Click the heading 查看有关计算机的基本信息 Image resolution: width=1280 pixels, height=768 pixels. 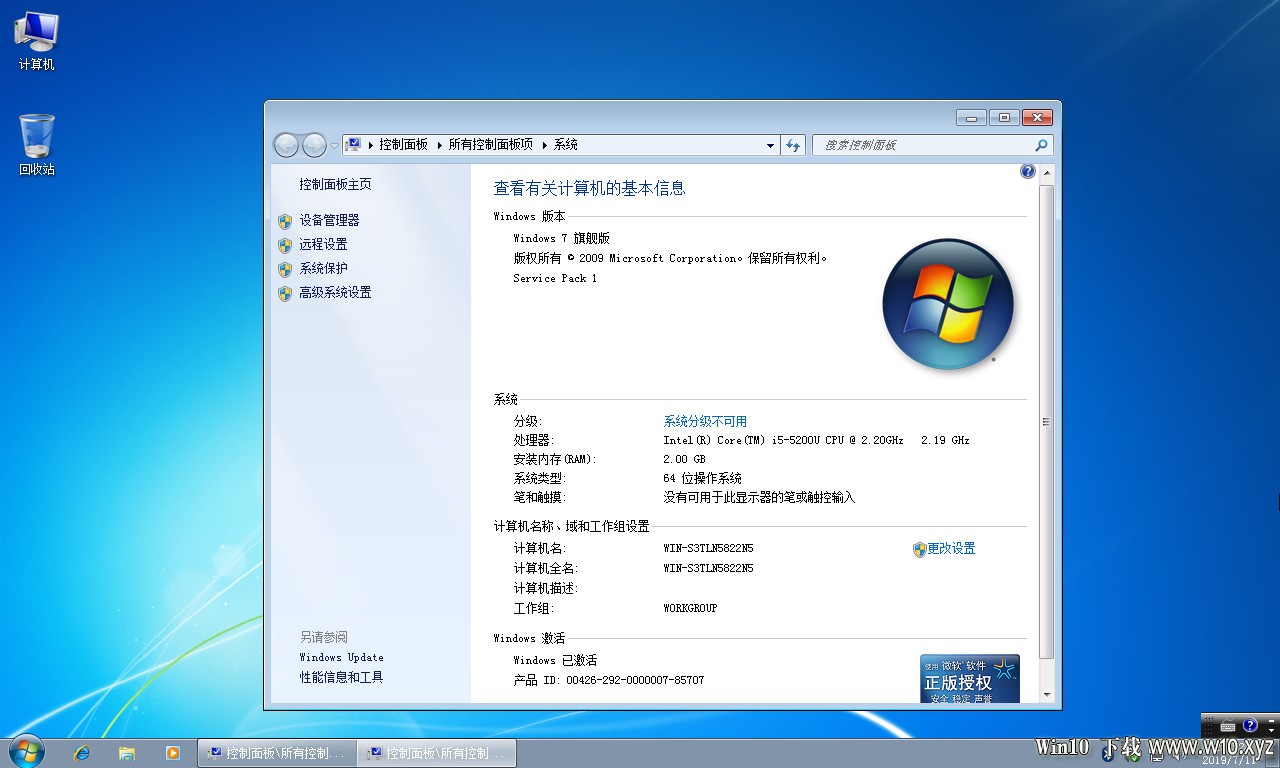click(589, 188)
